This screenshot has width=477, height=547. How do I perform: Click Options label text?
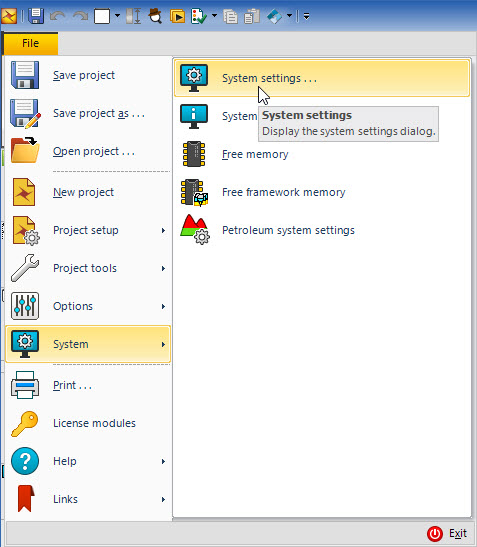point(73,306)
